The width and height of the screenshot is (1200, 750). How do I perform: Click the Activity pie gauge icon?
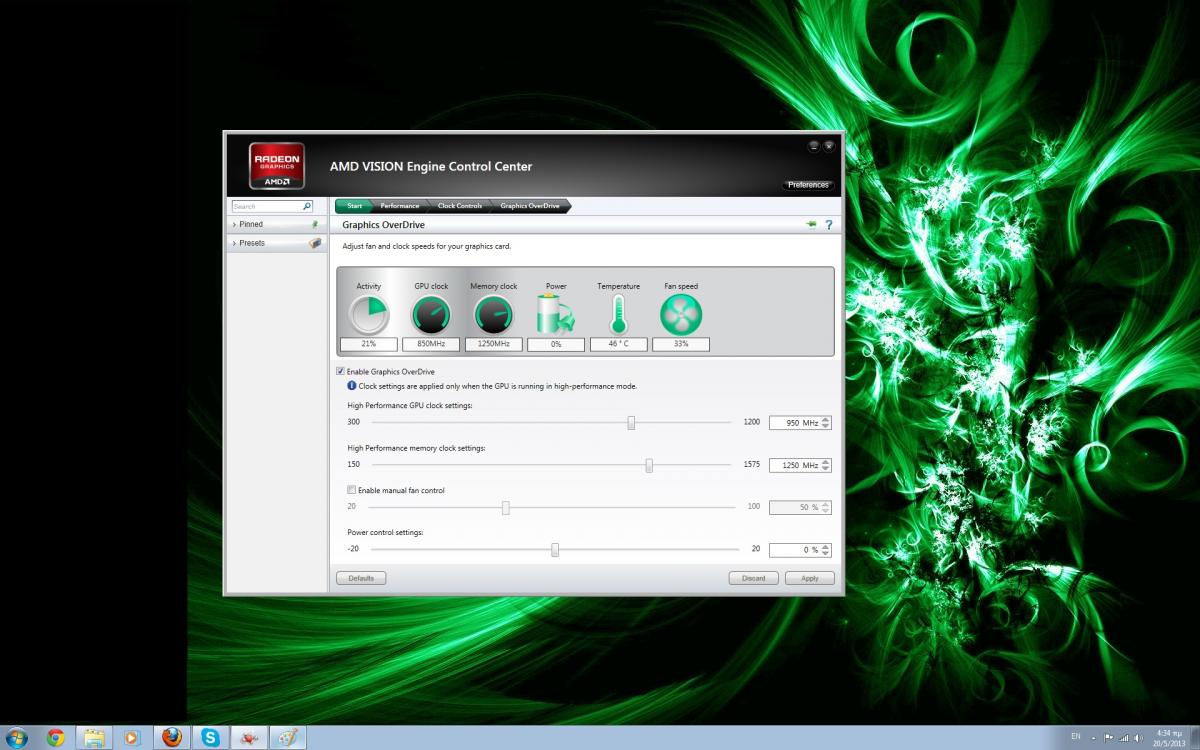369,315
